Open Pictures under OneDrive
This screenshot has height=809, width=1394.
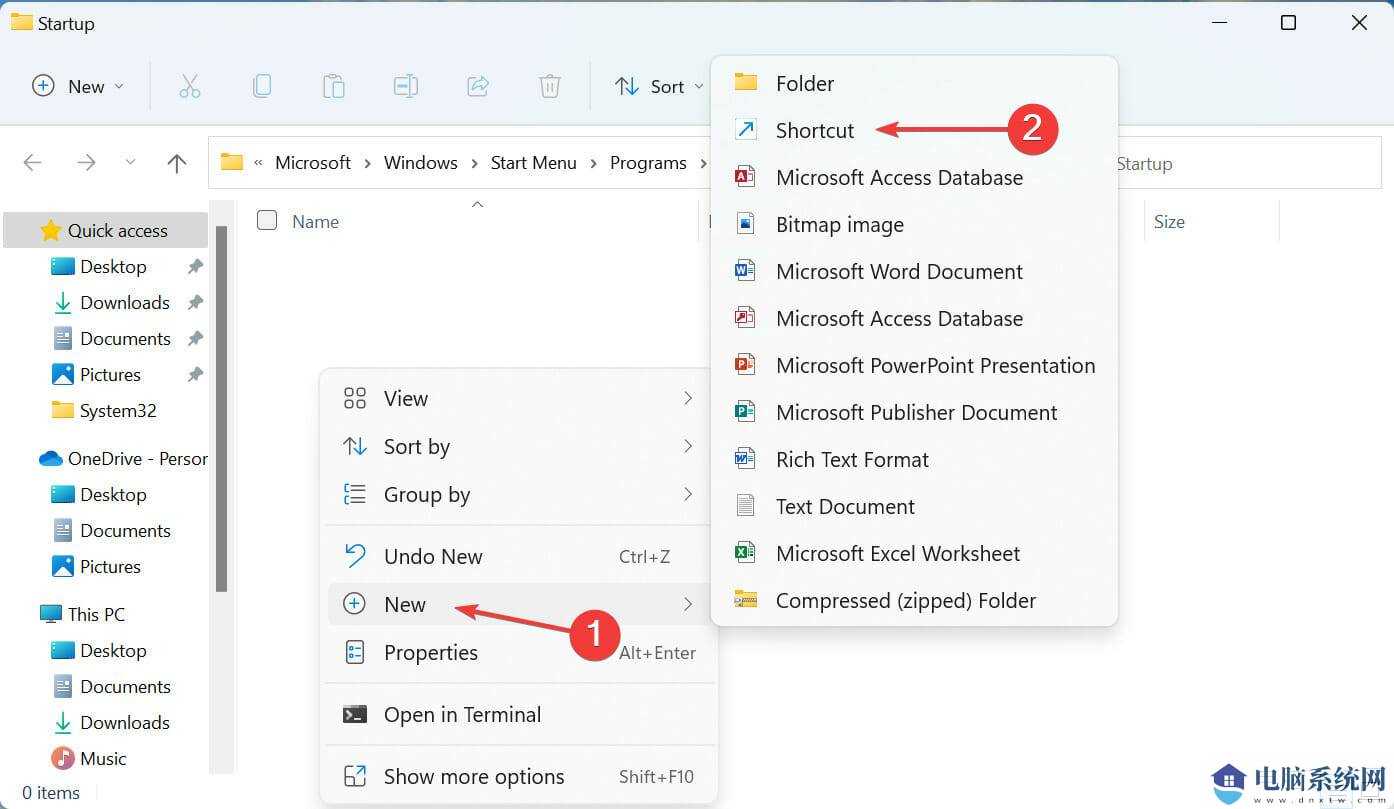[110, 567]
